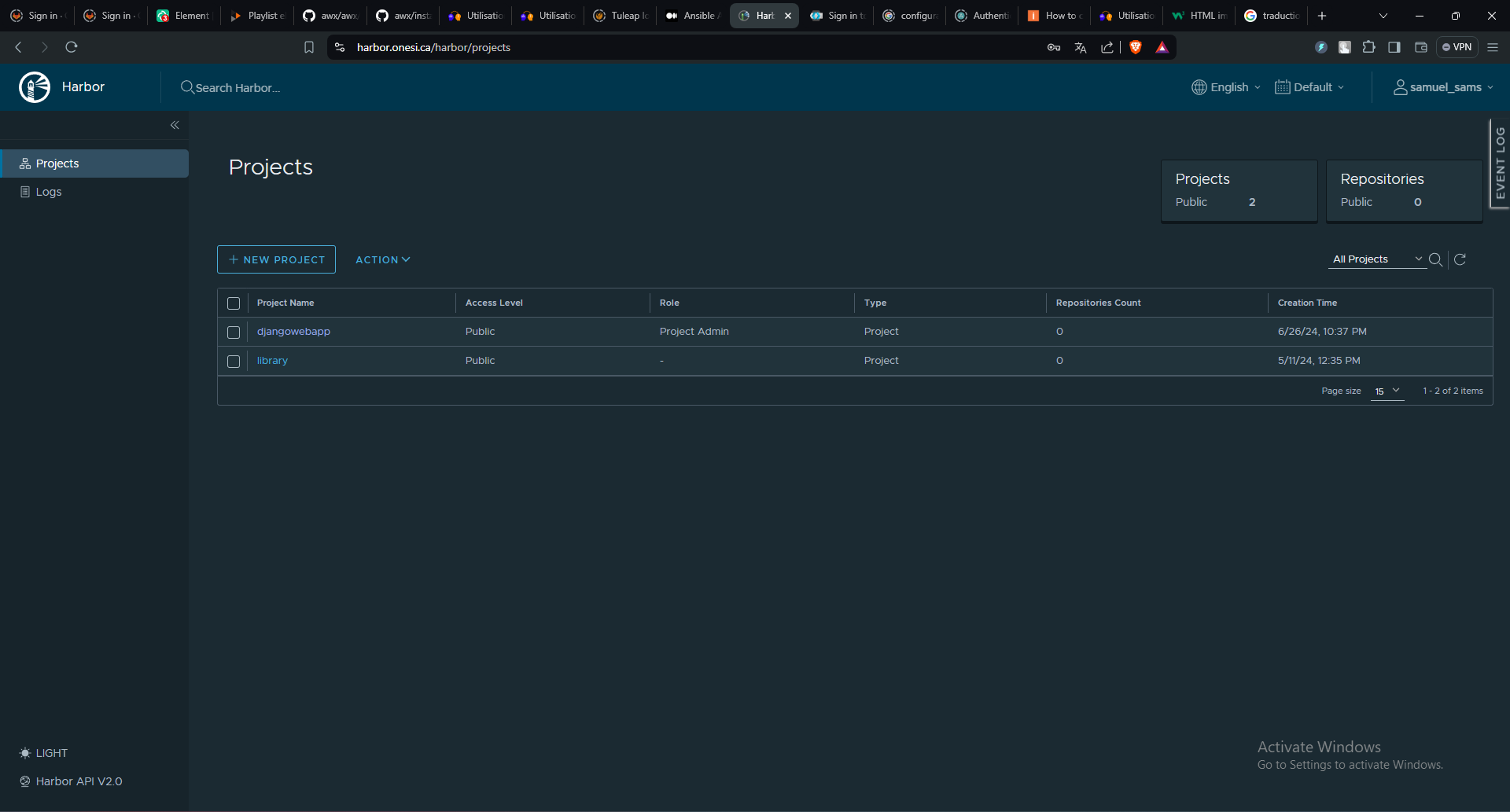Go back with browser back arrow
This screenshot has height=812, width=1510.
(19, 47)
